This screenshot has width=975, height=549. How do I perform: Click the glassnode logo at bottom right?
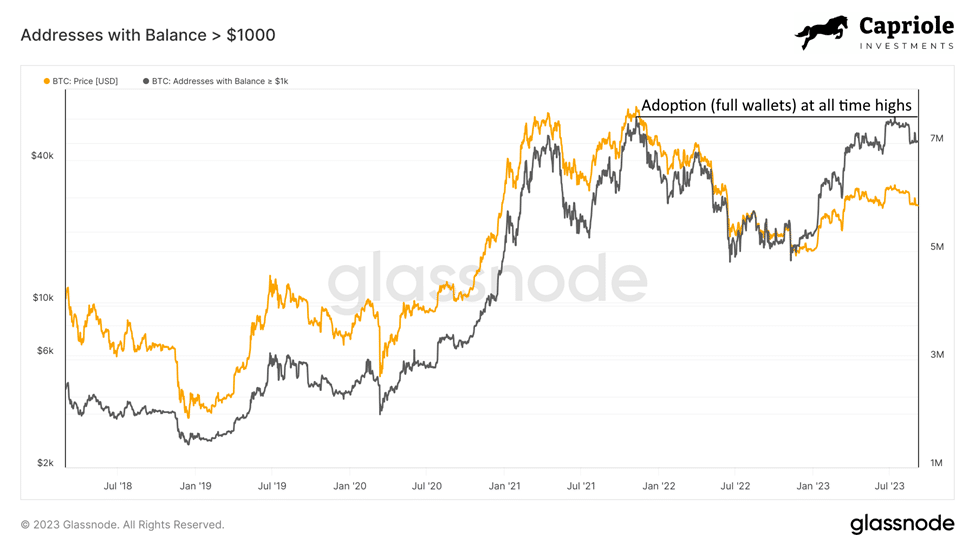click(902, 524)
